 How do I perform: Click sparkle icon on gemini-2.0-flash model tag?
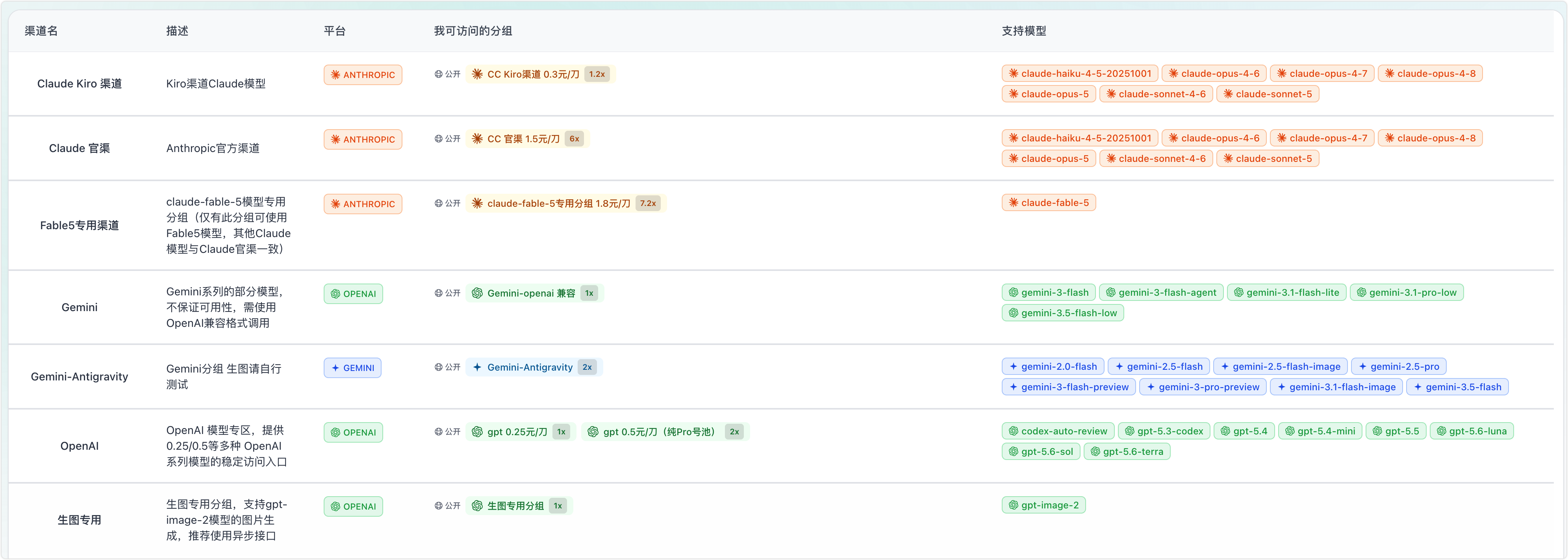(x=1014, y=366)
